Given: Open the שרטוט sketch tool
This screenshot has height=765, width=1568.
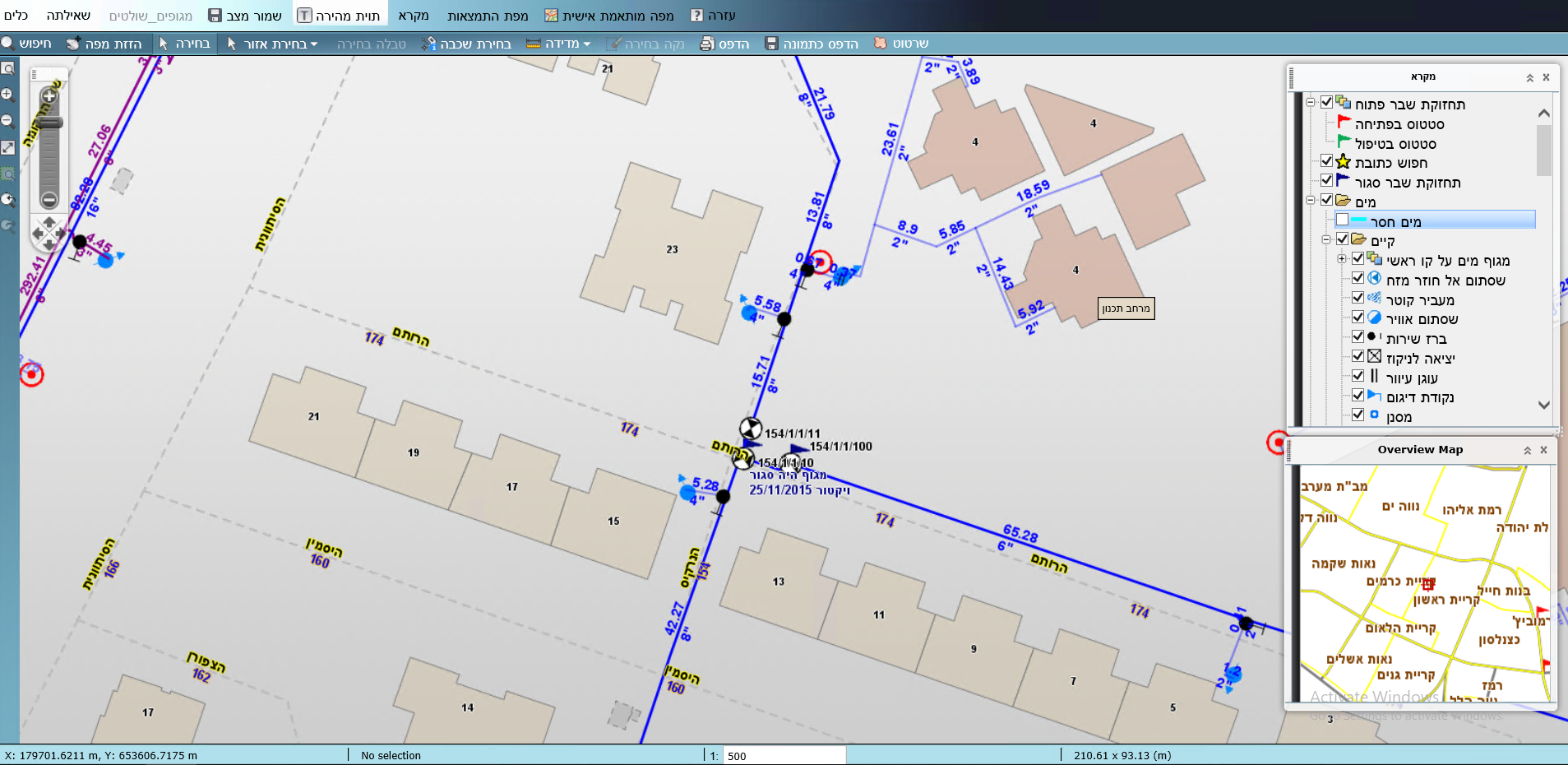Looking at the screenshot, I should [878, 44].
